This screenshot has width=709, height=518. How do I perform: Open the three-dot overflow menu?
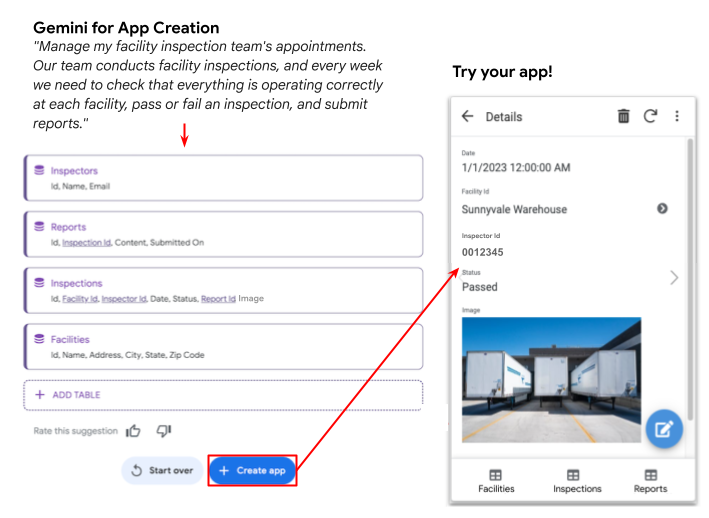(x=677, y=116)
